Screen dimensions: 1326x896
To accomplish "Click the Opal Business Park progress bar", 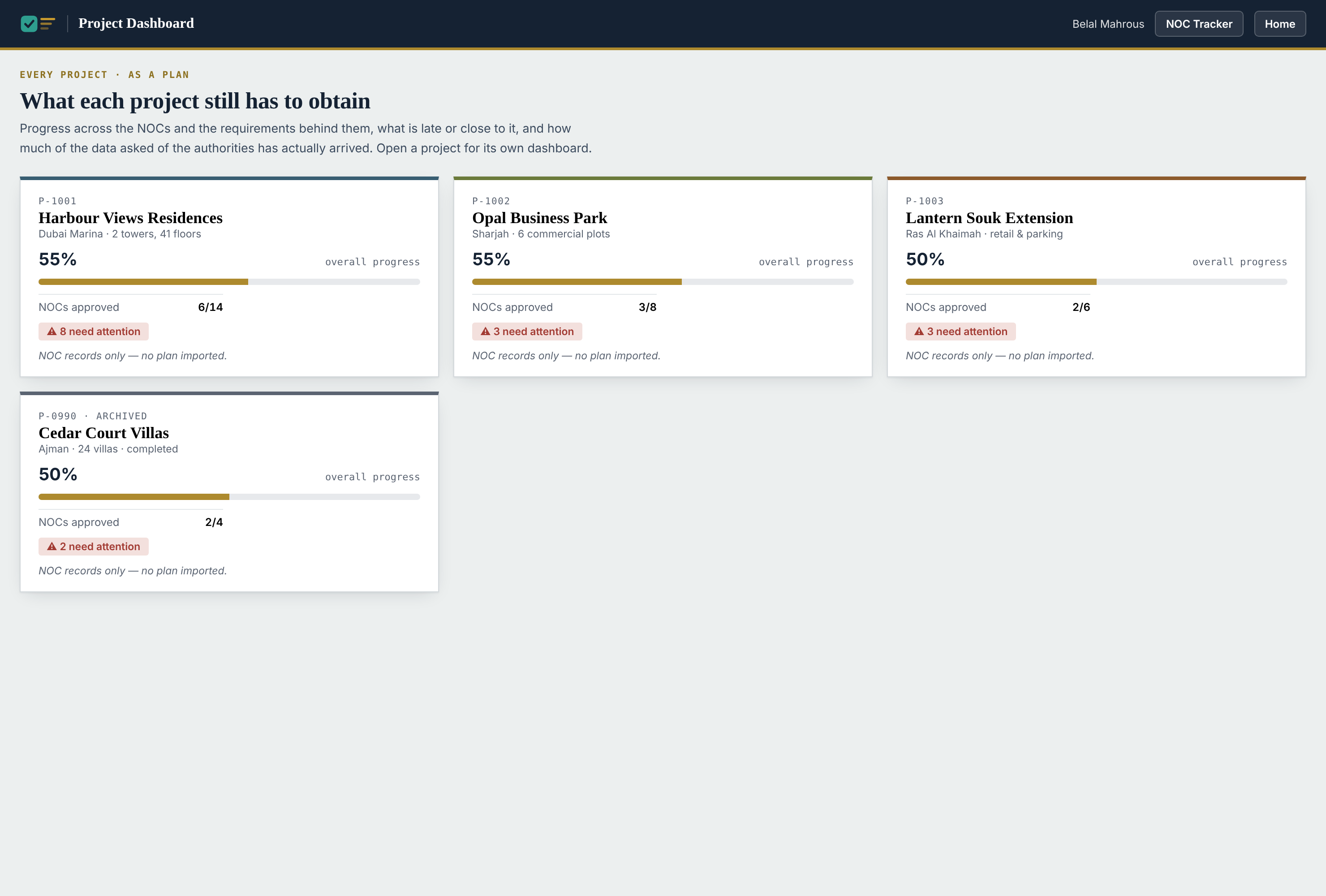I will [x=663, y=282].
